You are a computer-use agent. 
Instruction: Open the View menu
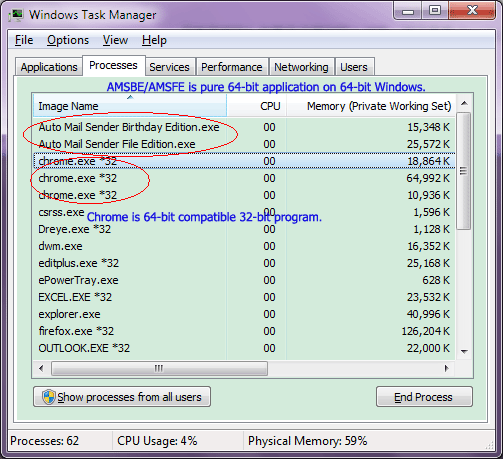click(x=115, y=40)
